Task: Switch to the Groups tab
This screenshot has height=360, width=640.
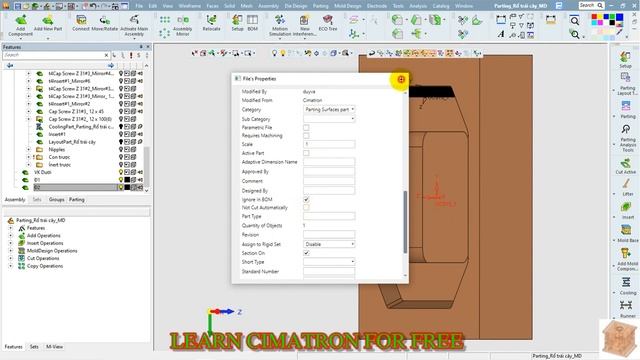Action: (x=56, y=200)
